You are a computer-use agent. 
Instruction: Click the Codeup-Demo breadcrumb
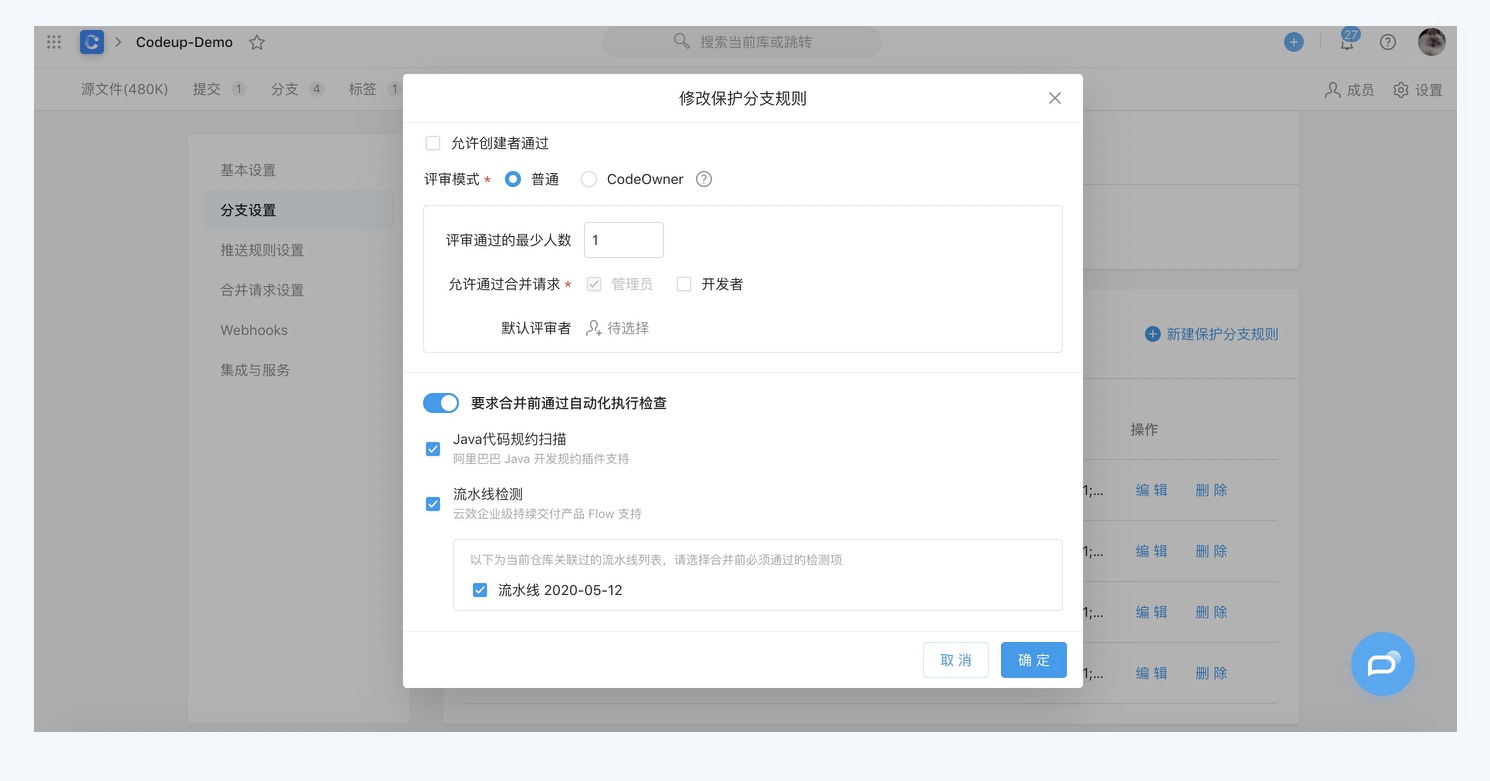coord(184,42)
